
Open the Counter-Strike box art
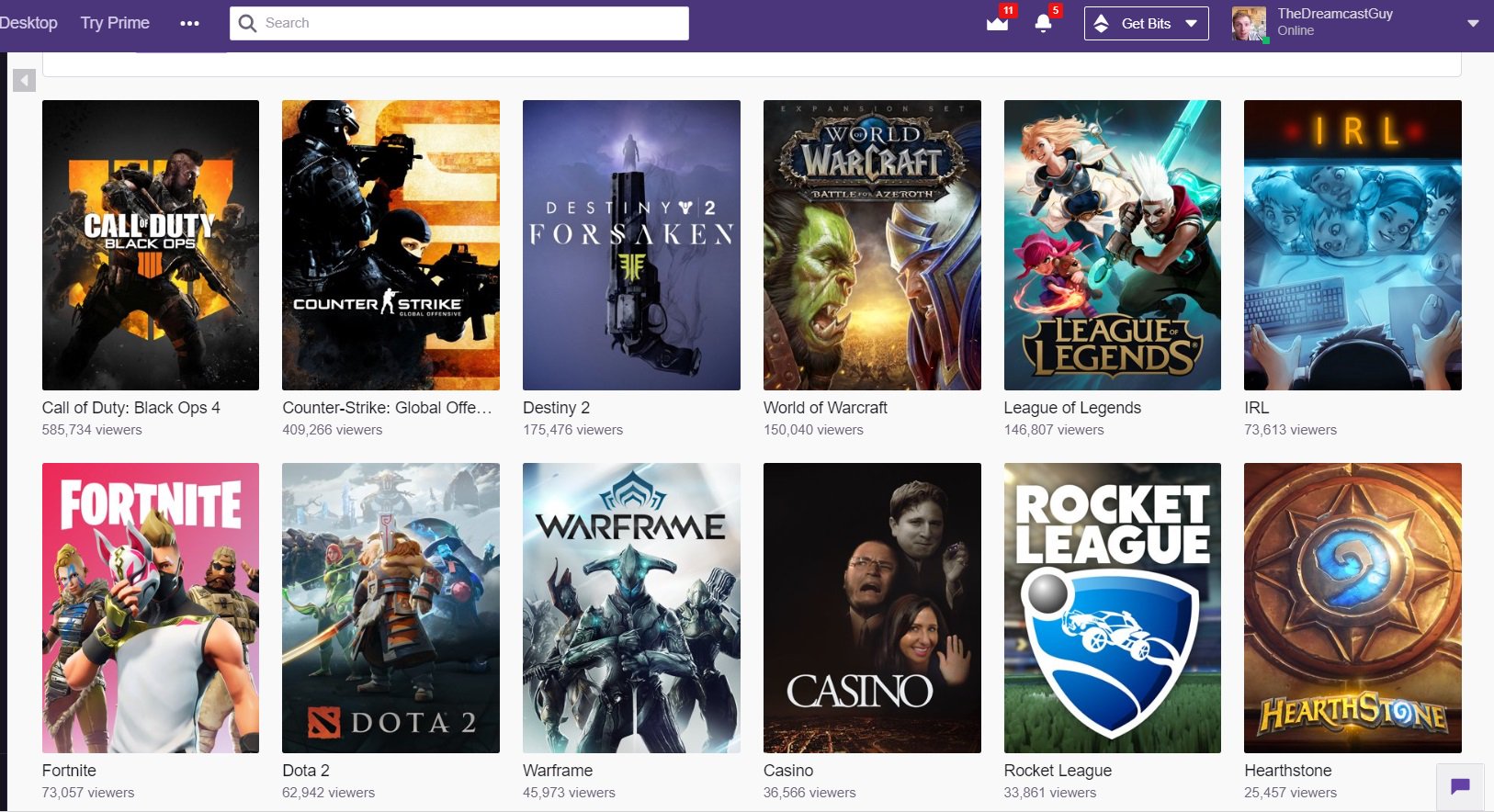click(390, 245)
